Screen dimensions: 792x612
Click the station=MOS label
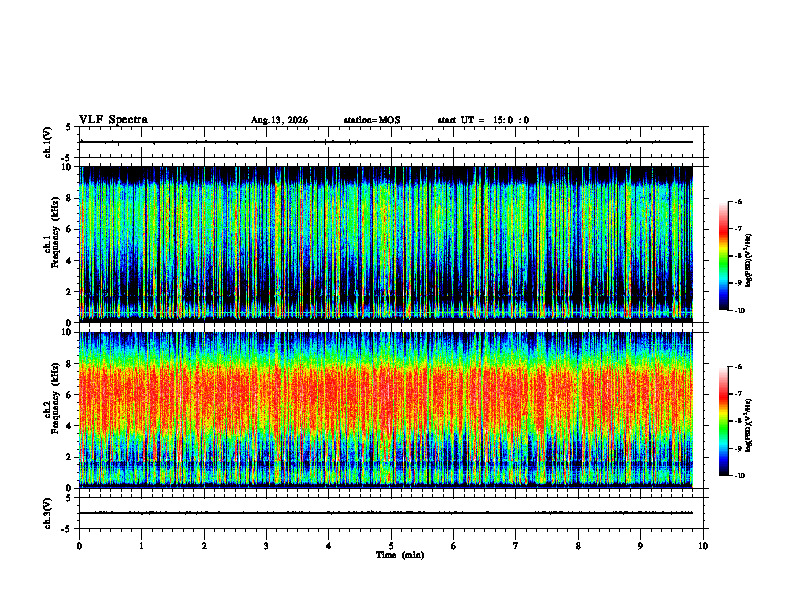372,120
